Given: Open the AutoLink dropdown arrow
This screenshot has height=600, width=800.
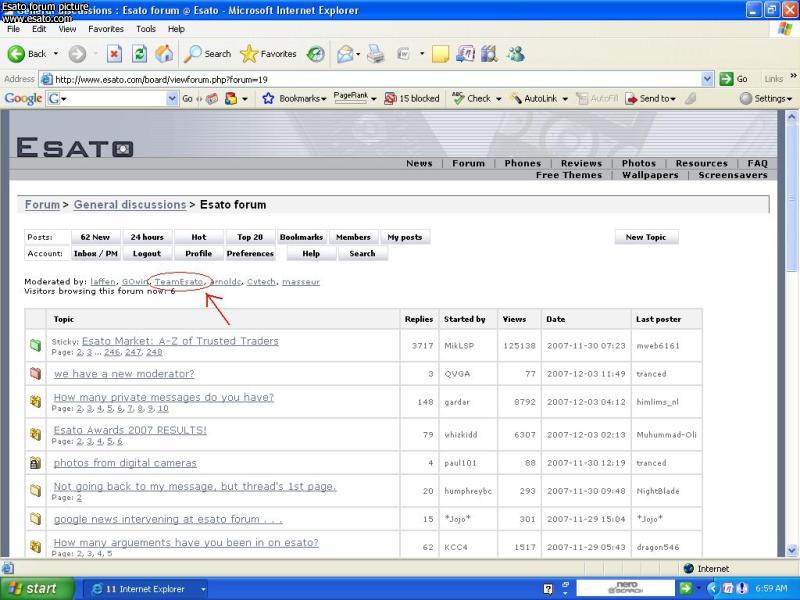Looking at the screenshot, I should pyautogui.click(x=565, y=99).
